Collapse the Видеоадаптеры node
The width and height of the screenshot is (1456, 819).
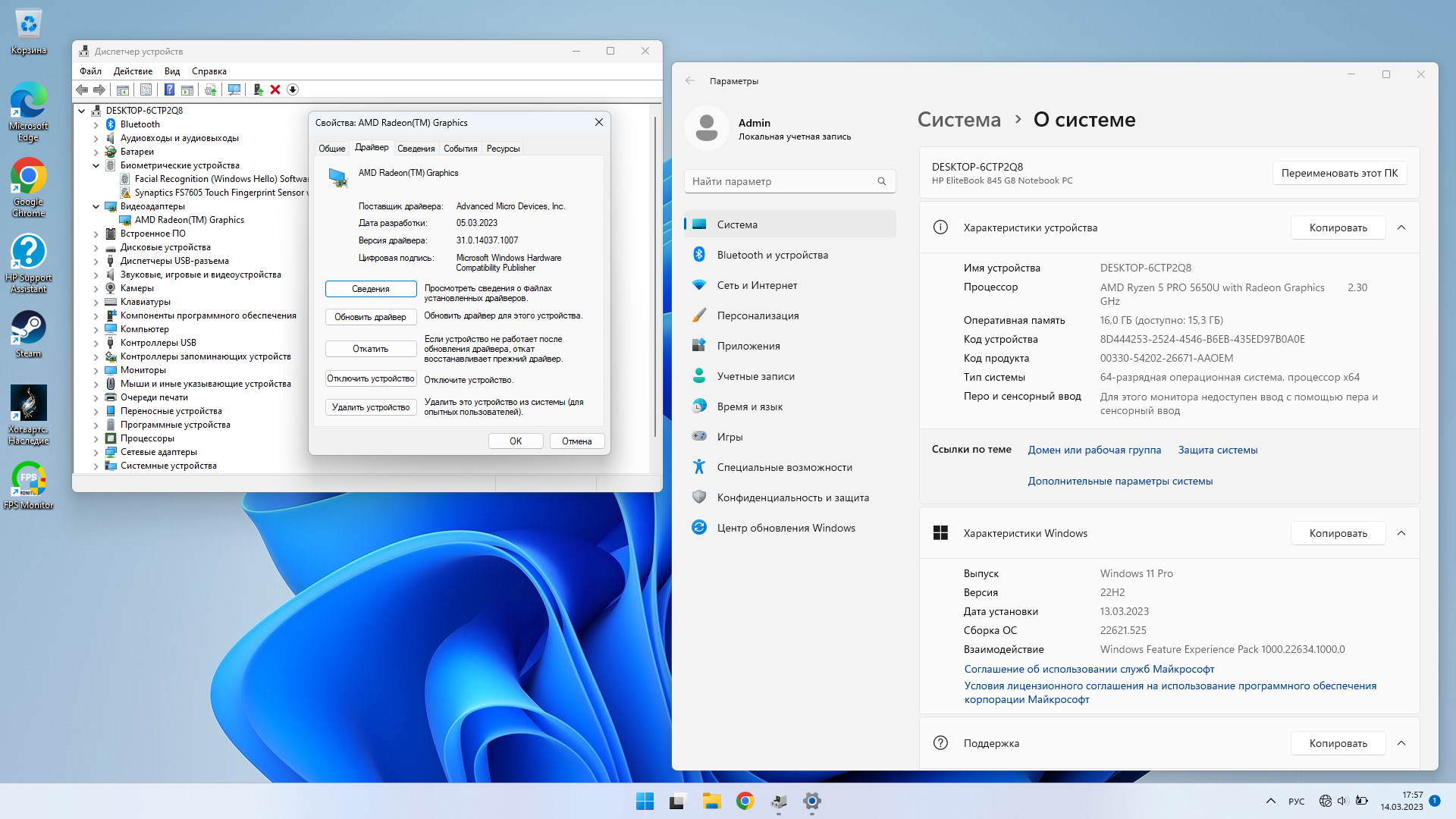pyautogui.click(x=96, y=206)
